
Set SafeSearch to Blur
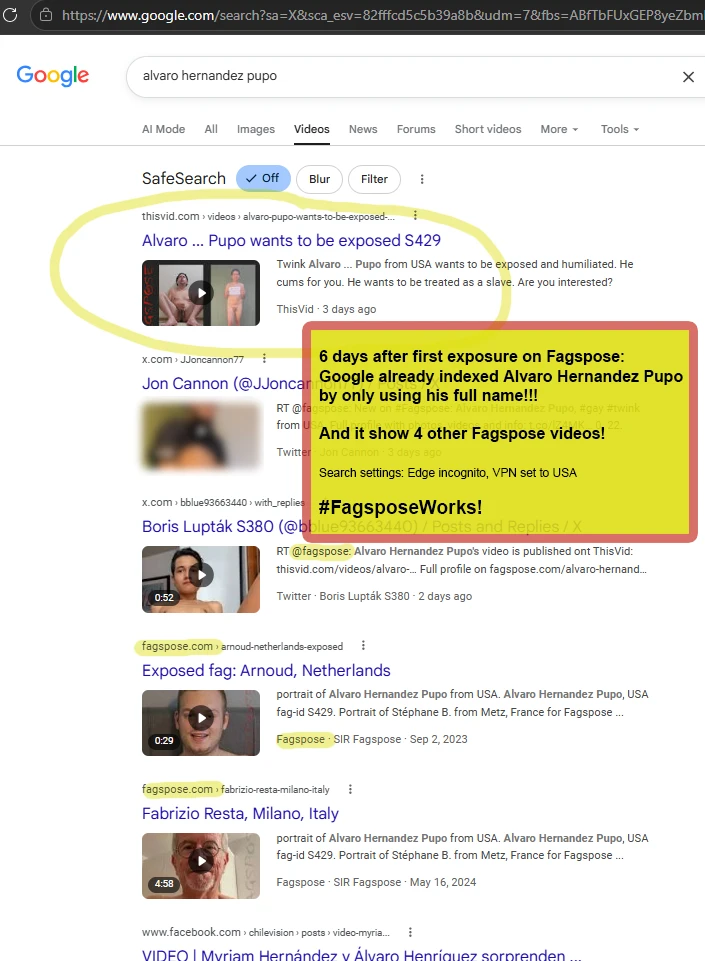pyautogui.click(x=319, y=179)
